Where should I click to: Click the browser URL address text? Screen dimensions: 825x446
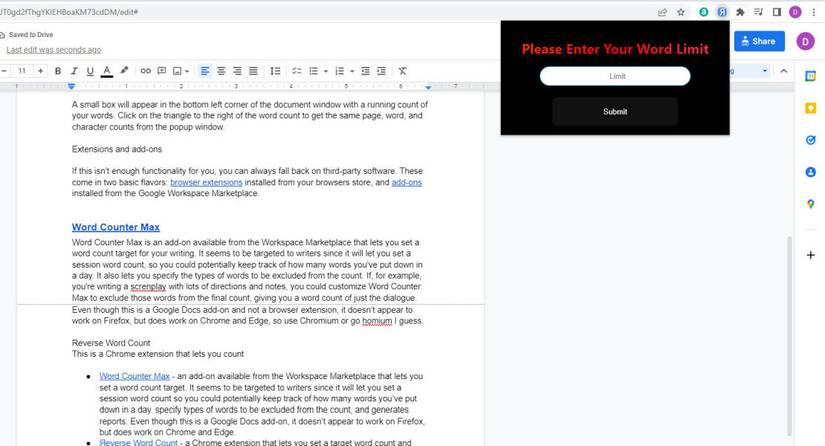68,12
